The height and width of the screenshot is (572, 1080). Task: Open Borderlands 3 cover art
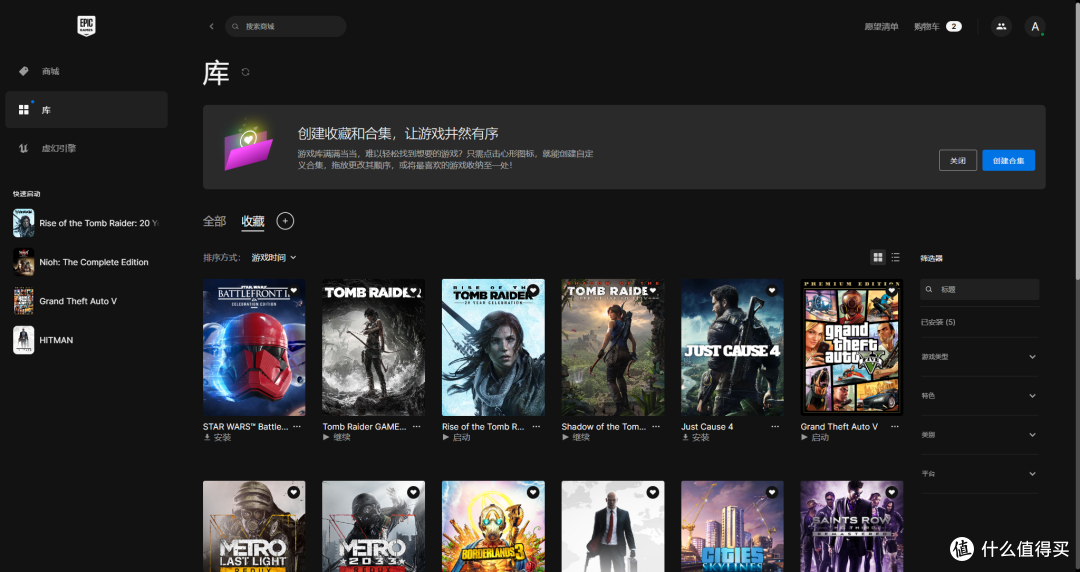pyautogui.click(x=493, y=527)
